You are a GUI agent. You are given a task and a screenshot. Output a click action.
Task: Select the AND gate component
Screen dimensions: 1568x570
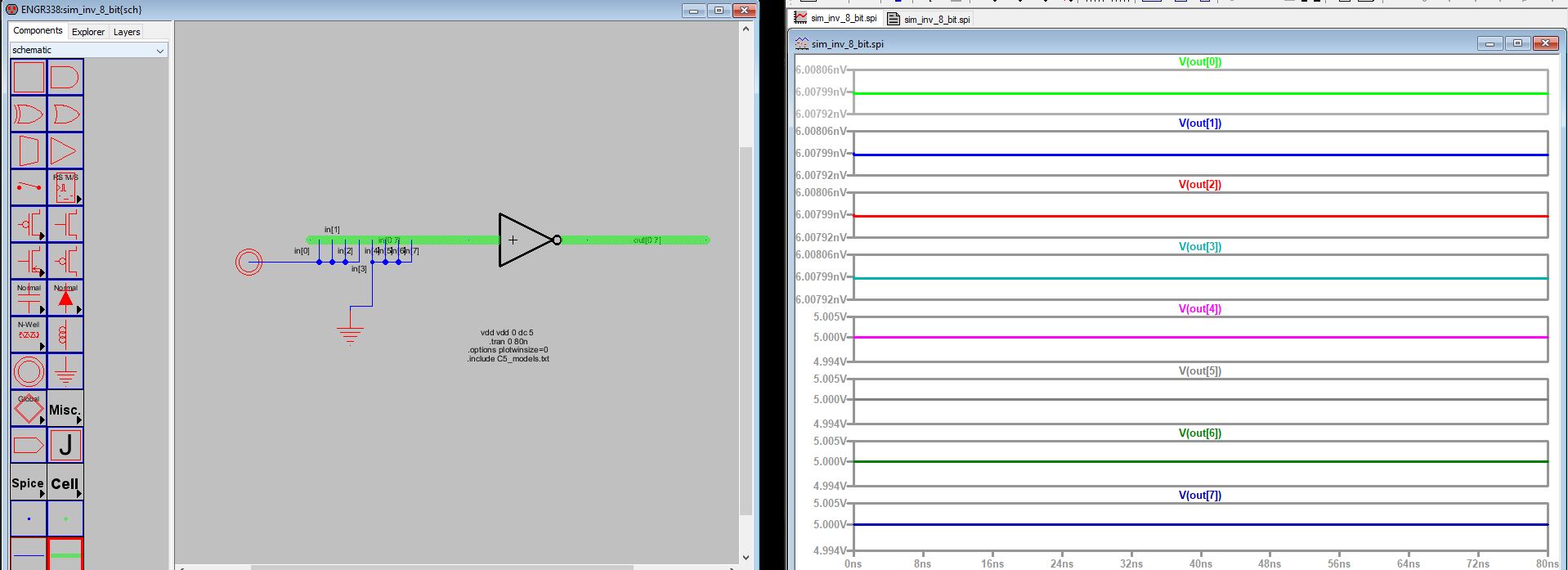[65, 78]
